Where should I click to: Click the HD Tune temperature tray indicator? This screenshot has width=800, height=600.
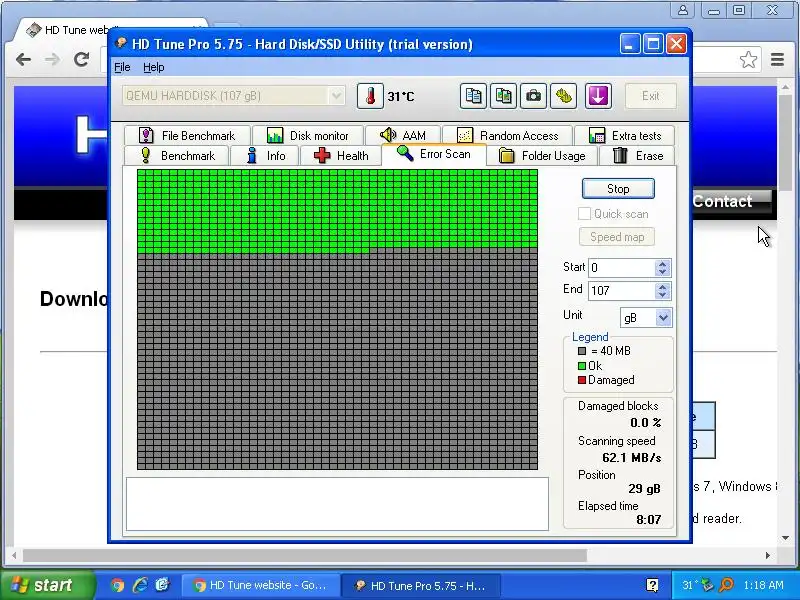point(688,585)
